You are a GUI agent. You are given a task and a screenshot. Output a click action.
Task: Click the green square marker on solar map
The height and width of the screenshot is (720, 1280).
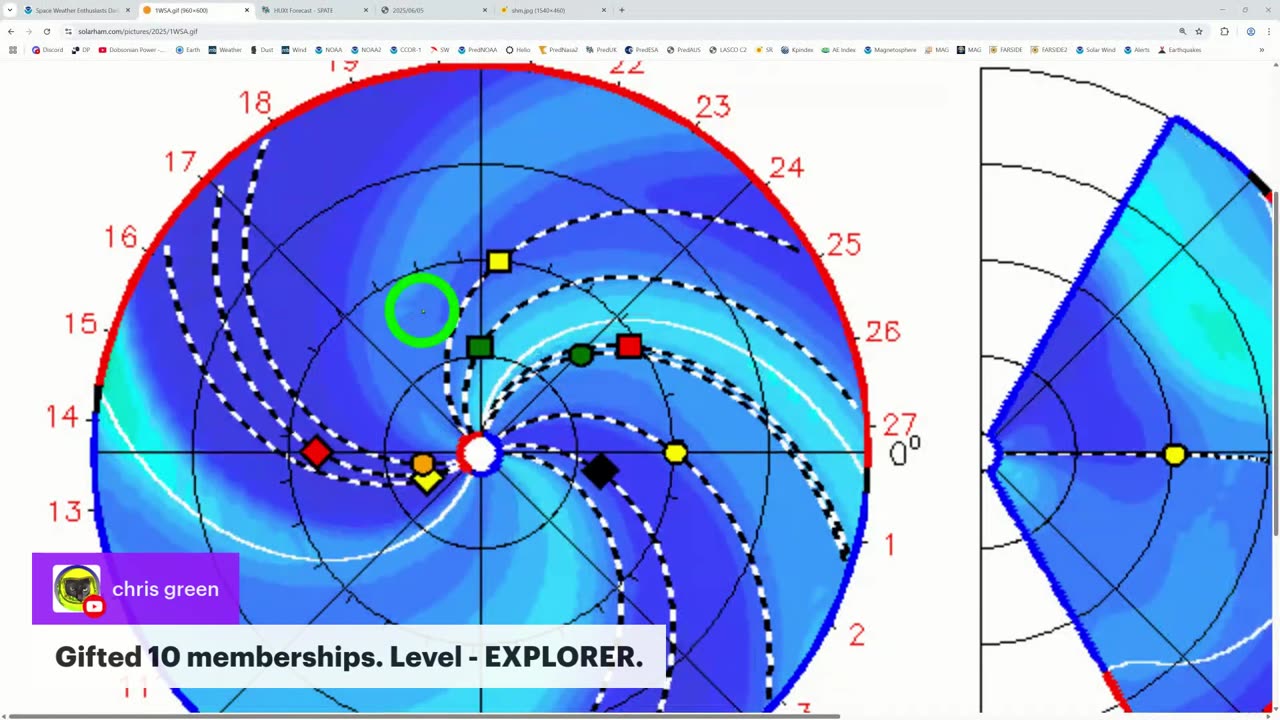[x=480, y=347]
